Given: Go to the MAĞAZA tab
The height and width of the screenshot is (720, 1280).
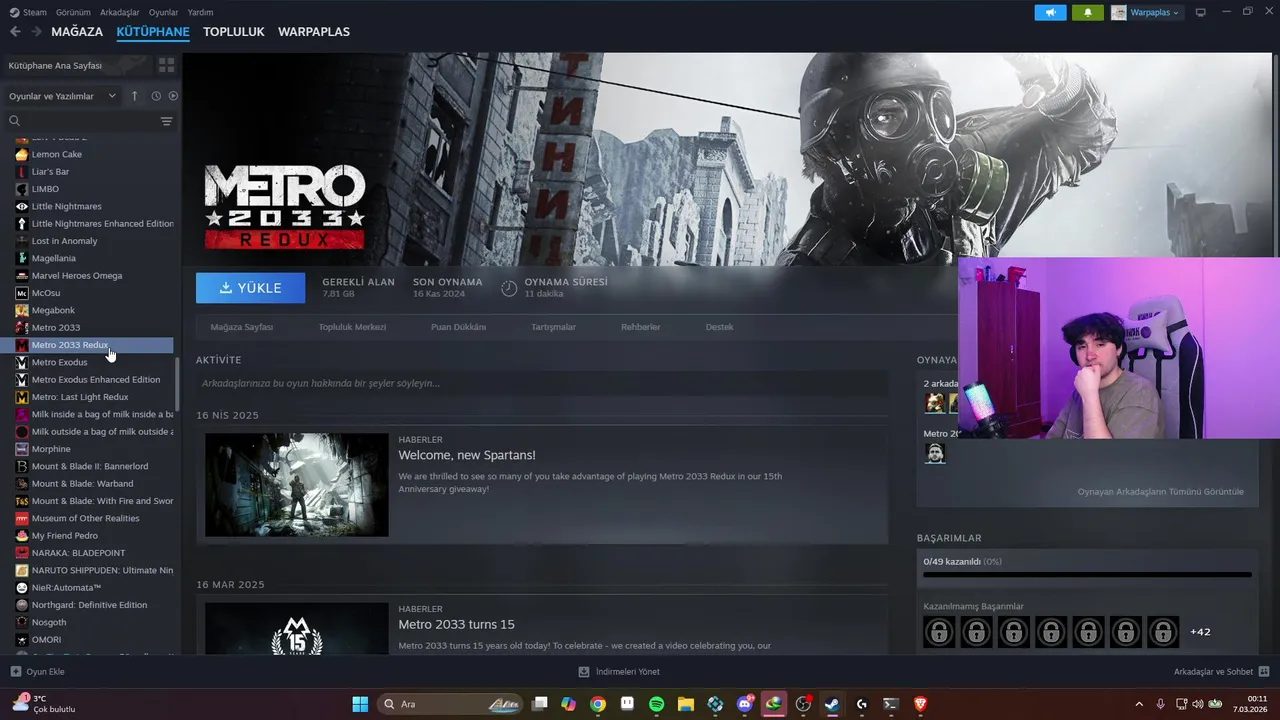Looking at the screenshot, I should tap(77, 32).
